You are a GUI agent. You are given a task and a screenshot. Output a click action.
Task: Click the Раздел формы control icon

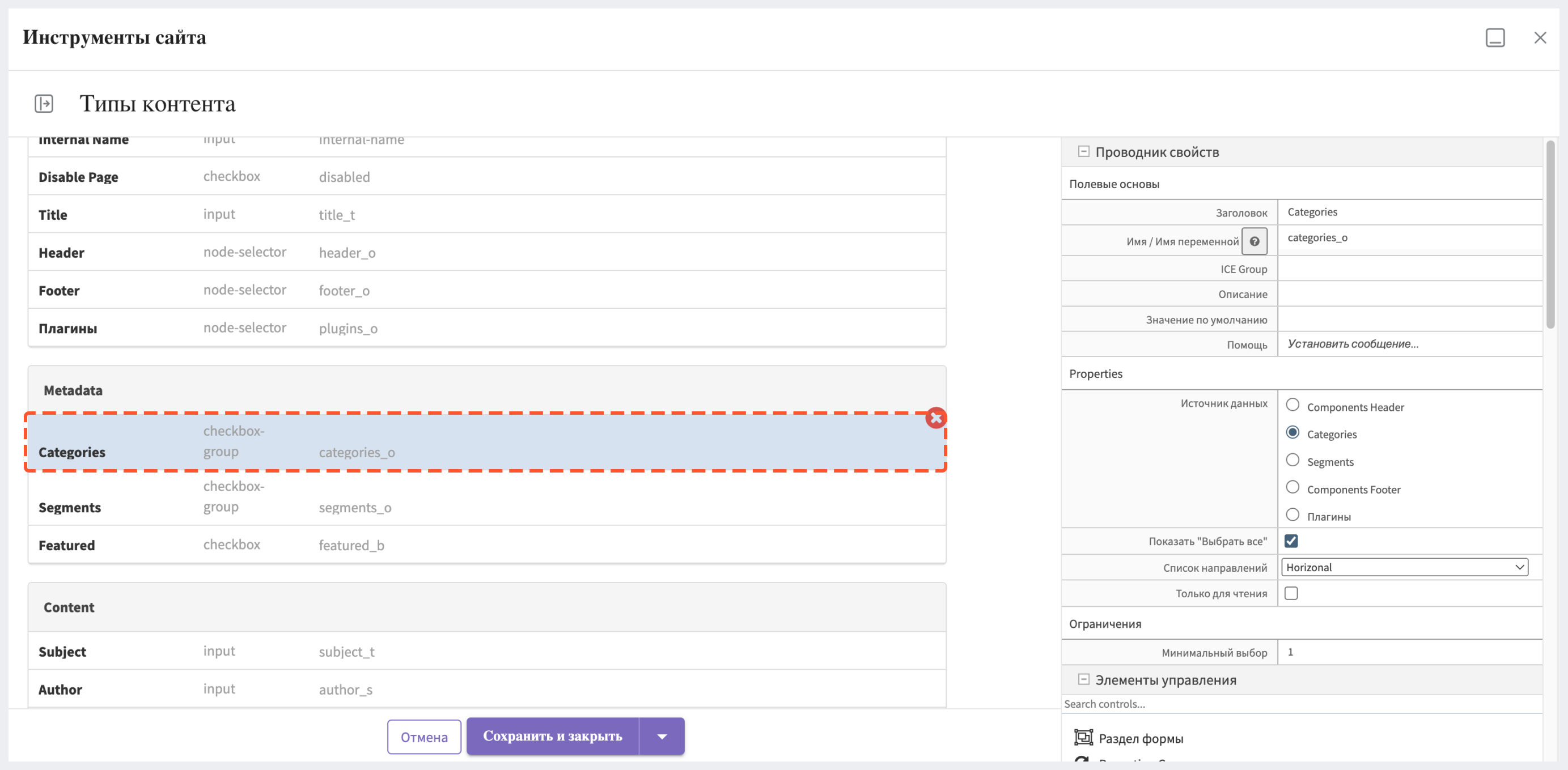pos(1083,737)
